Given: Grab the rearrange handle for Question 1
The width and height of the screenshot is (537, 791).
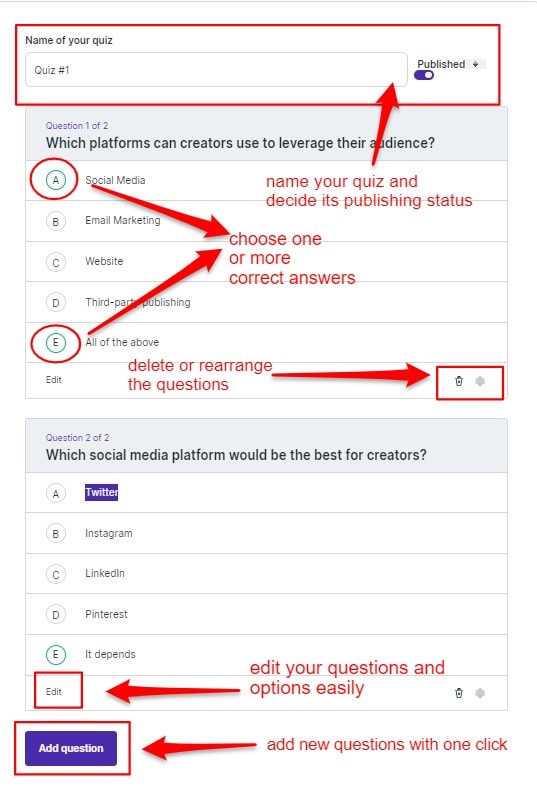Looking at the screenshot, I should [480, 381].
